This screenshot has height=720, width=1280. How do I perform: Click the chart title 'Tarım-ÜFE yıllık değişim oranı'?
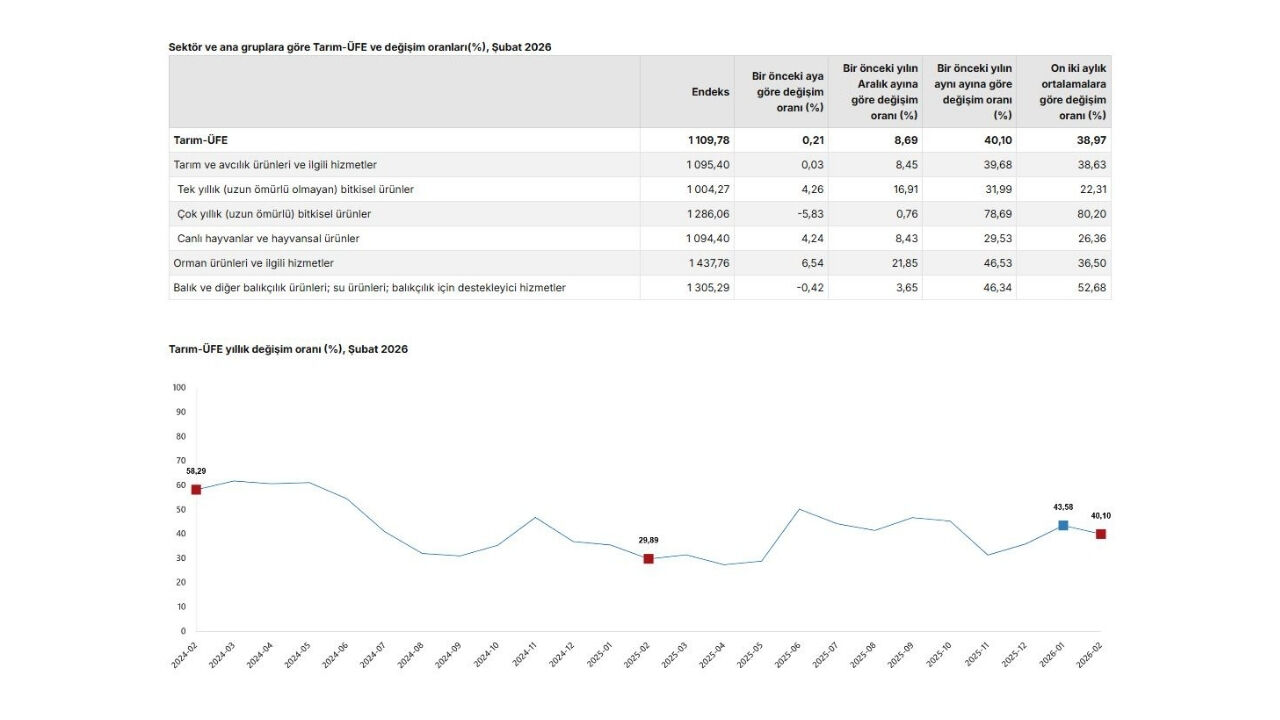pos(288,349)
